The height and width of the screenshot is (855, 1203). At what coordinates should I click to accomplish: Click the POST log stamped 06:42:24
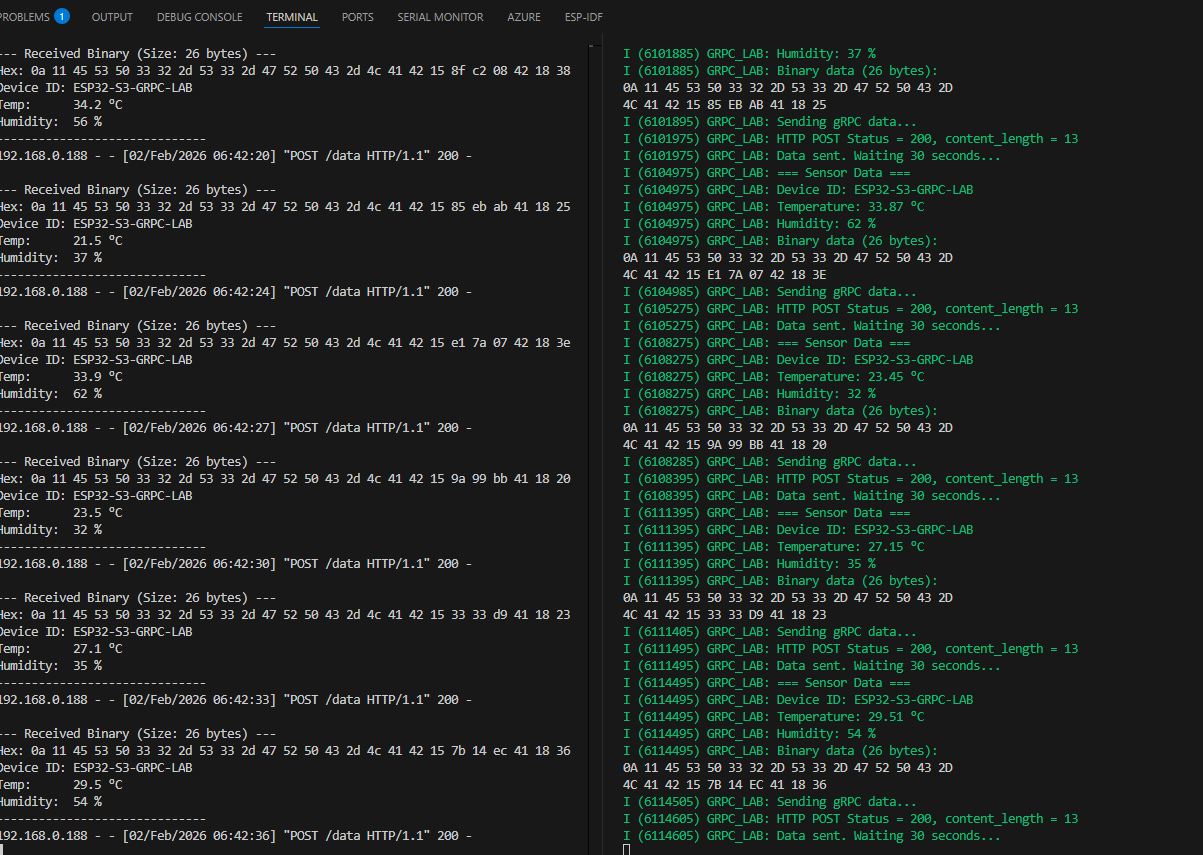236,292
